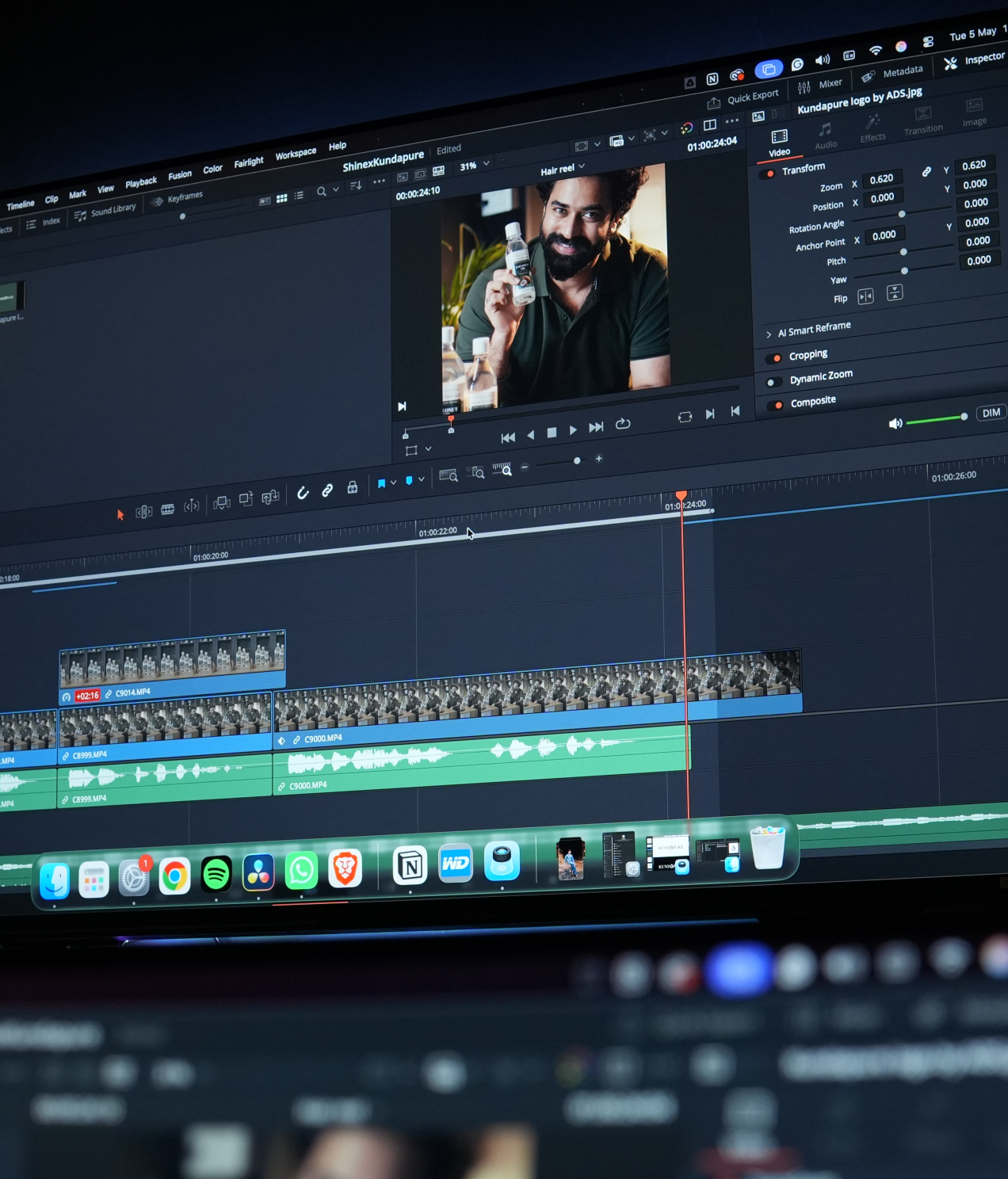1008x1179 pixels.
Task: Toggle the Composite section enable switch
Action: [x=775, y=405]
